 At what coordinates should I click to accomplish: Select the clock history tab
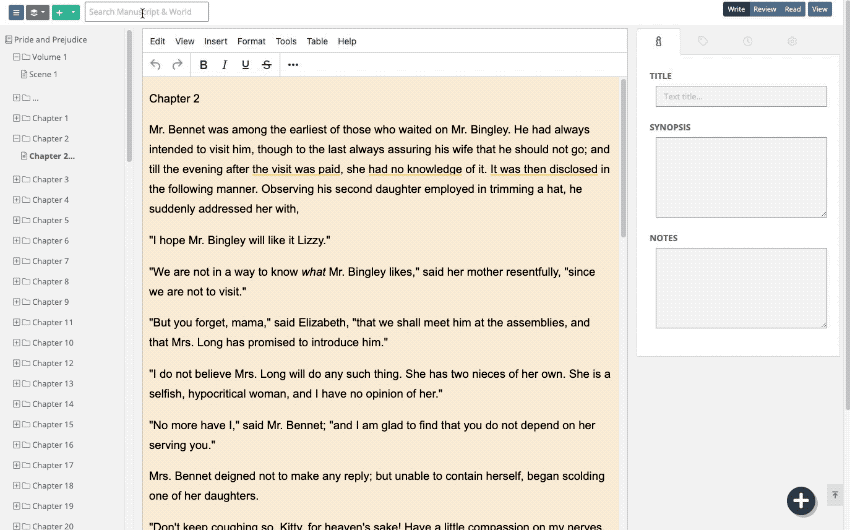[747, 41]
